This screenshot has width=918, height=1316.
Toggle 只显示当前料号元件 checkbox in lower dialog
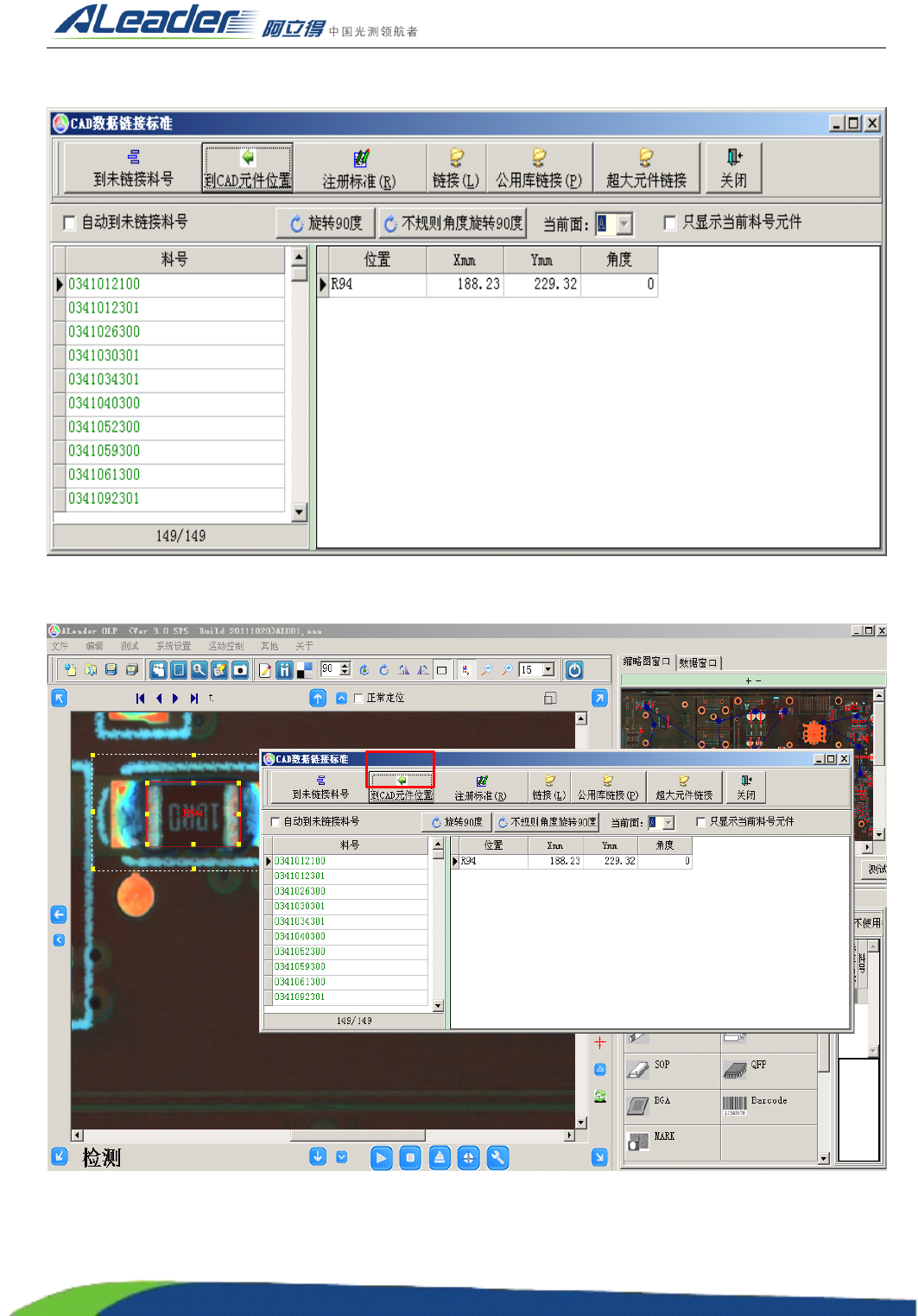click(x=700, y=822)
